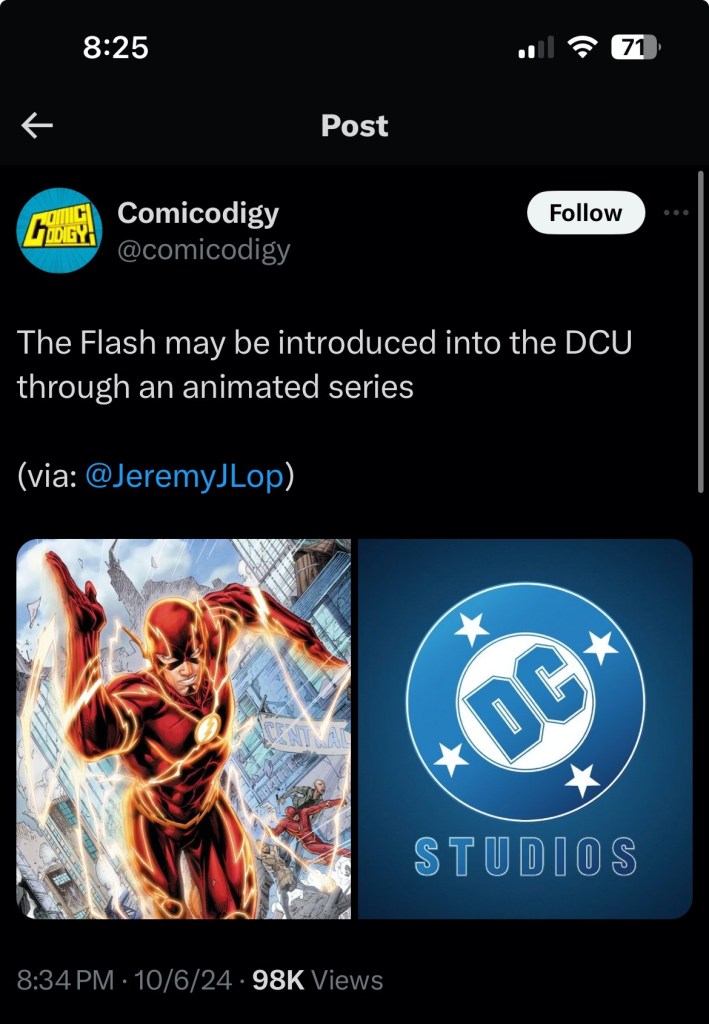The image size is (709, 1024).
Task: Tap the 98K Views count
Action: click(317, 980)
